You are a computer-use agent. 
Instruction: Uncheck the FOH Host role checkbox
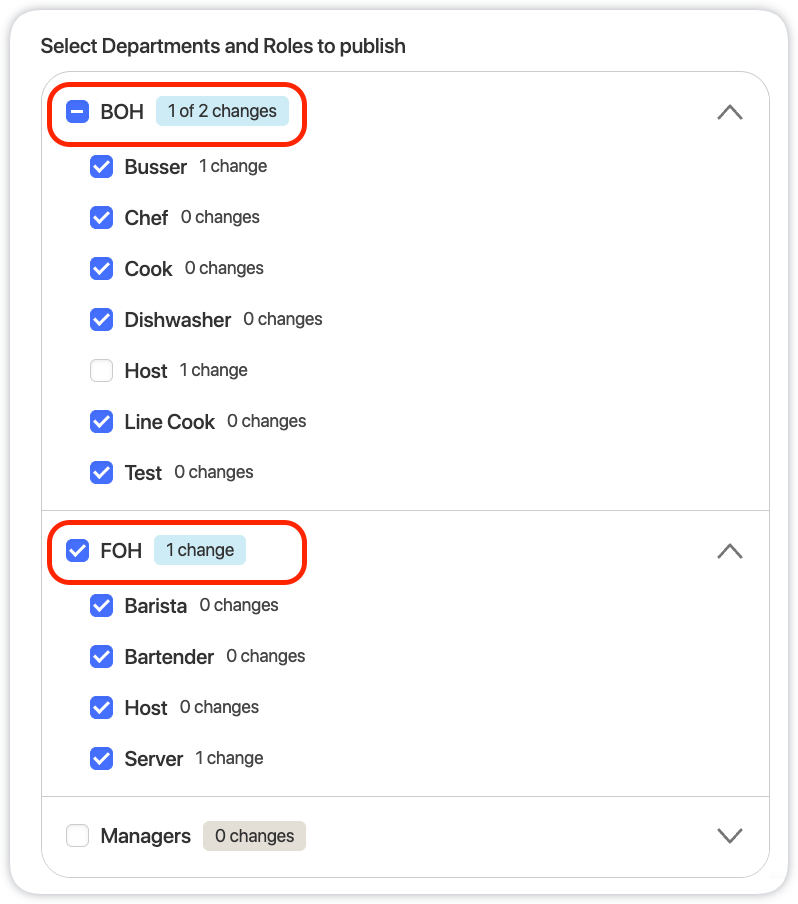point(101,707)
